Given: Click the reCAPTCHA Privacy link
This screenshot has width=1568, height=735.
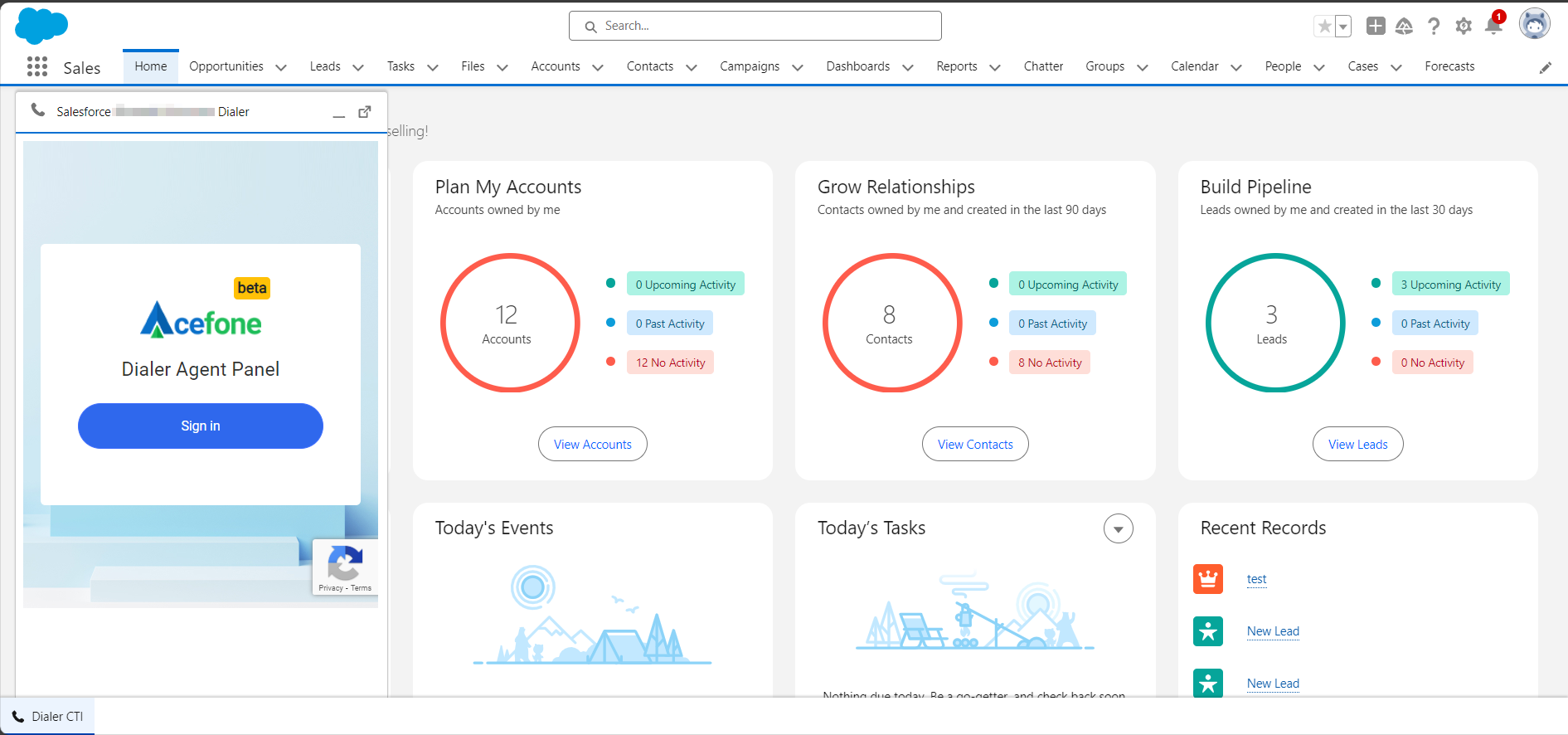Looking at the screenshot, I should 331,588.
